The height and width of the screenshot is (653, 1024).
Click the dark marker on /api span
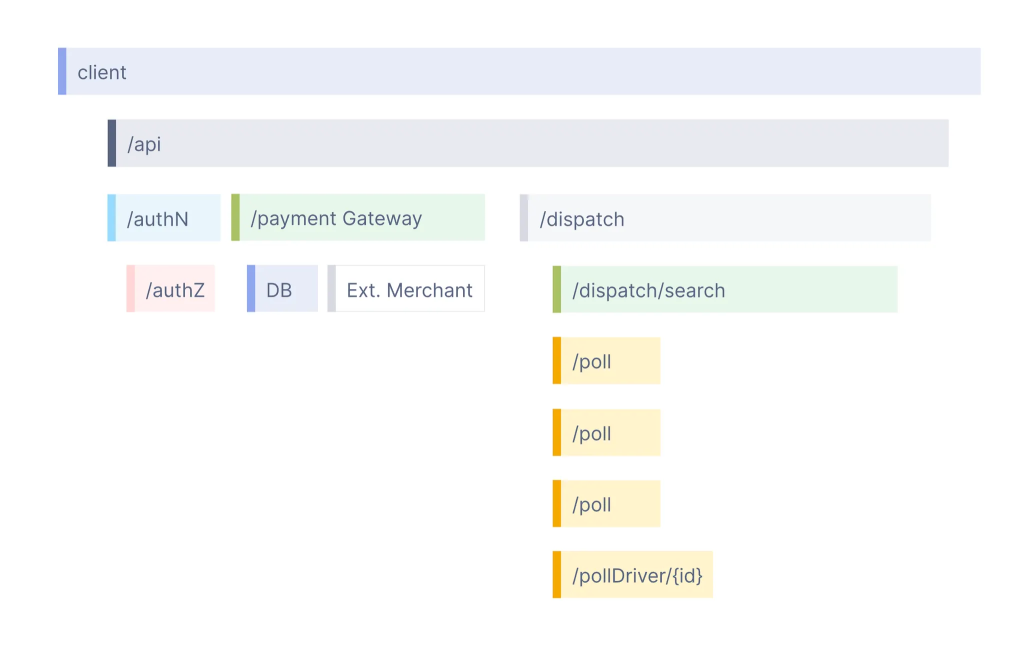pyautogui.click(x=112, y=144)
